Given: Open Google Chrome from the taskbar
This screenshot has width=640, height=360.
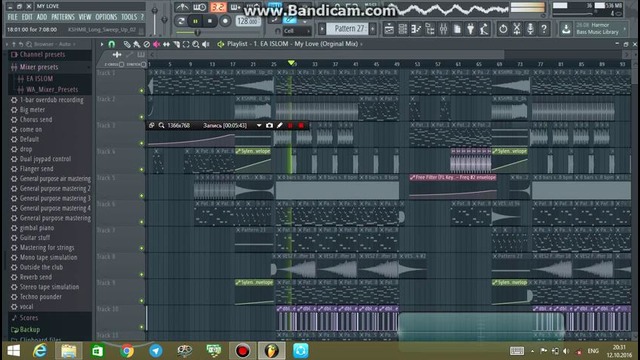Looking at the screenshot, I should pyautogui.click(x=127, y=351).
